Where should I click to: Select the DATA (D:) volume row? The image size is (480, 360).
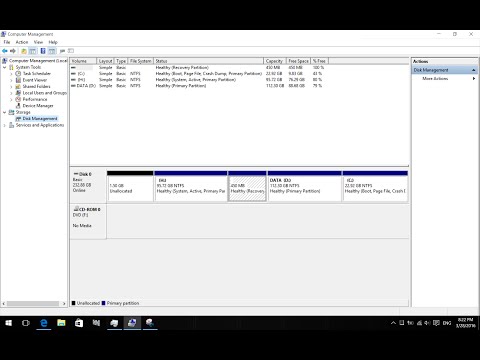coord(199,86)
